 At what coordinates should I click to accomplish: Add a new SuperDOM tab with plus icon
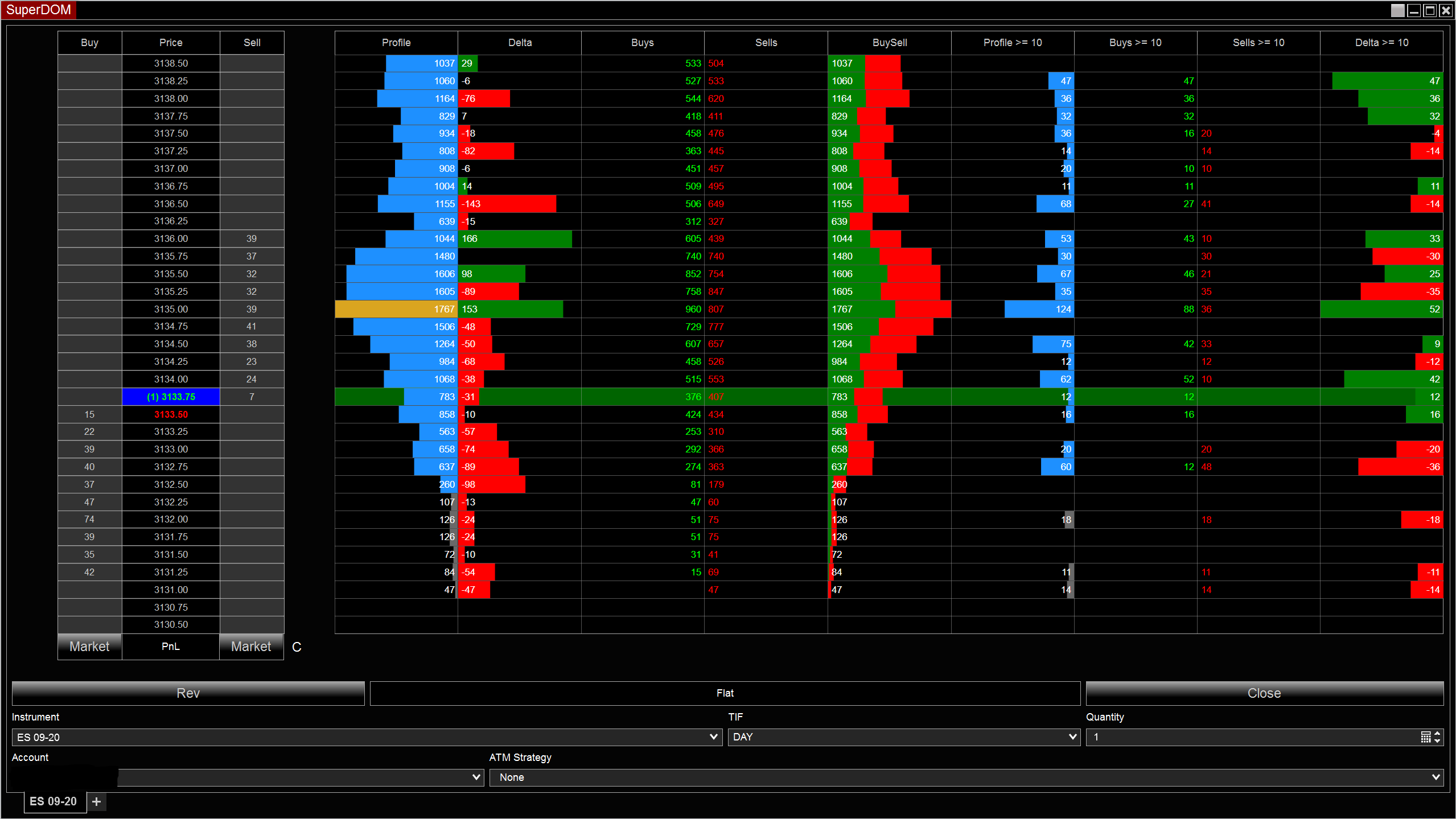tap(96, 801)
